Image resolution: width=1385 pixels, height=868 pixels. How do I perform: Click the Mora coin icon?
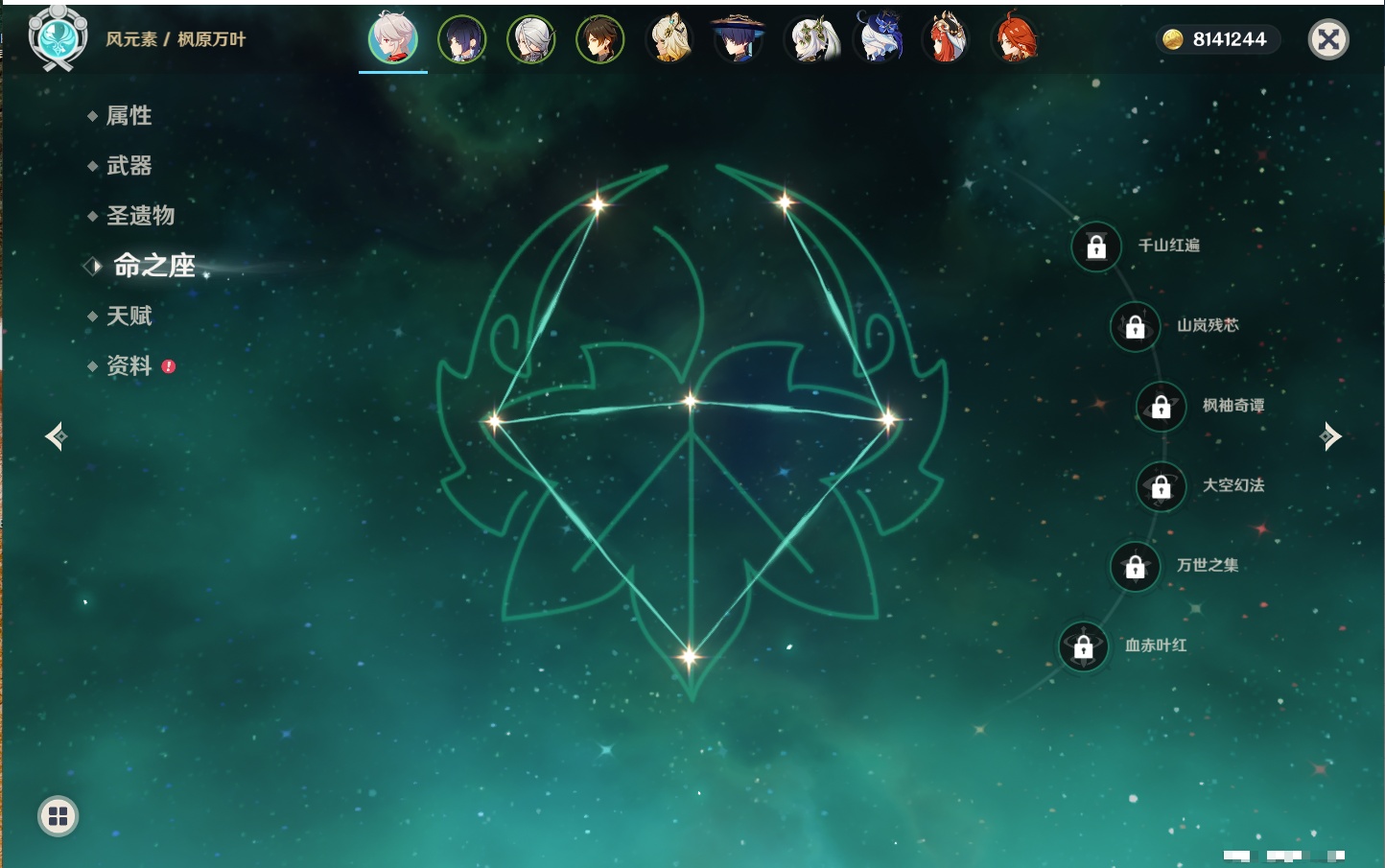tap(1172, 39)
